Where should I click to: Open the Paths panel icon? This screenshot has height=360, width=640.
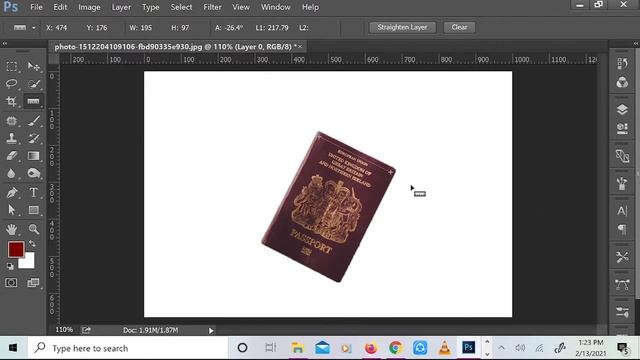tap(622, 285)
